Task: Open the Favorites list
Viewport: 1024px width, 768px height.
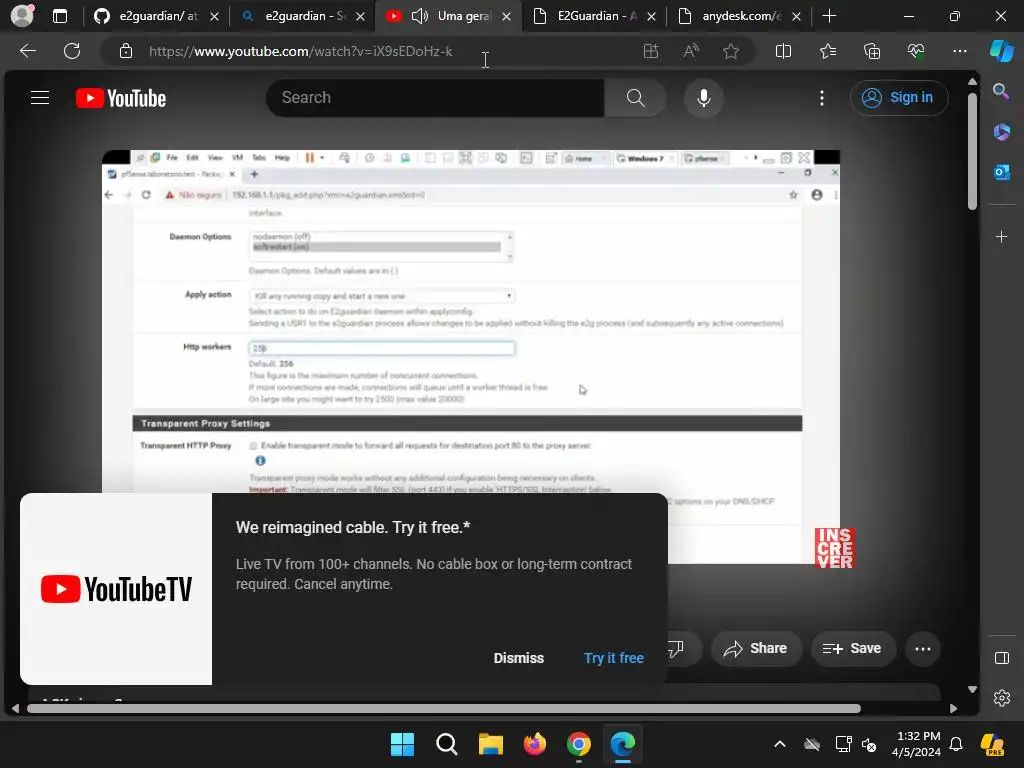Action: click(828, 51)
